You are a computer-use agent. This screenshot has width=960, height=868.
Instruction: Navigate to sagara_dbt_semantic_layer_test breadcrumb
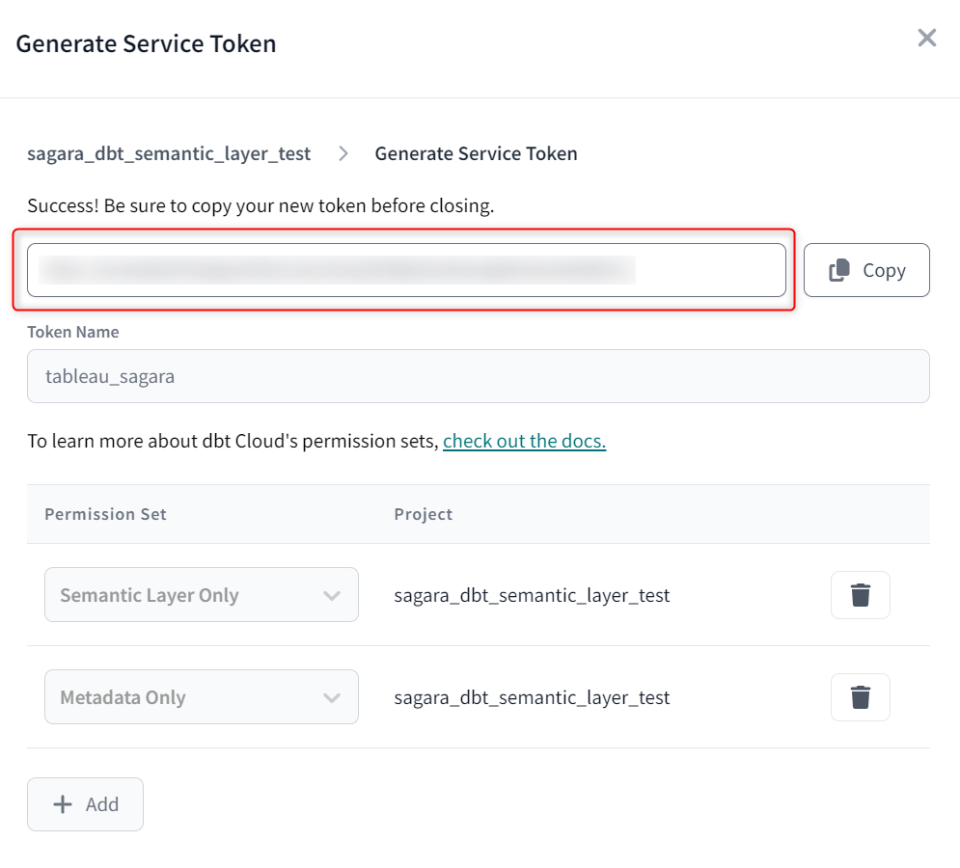(170, 153)
